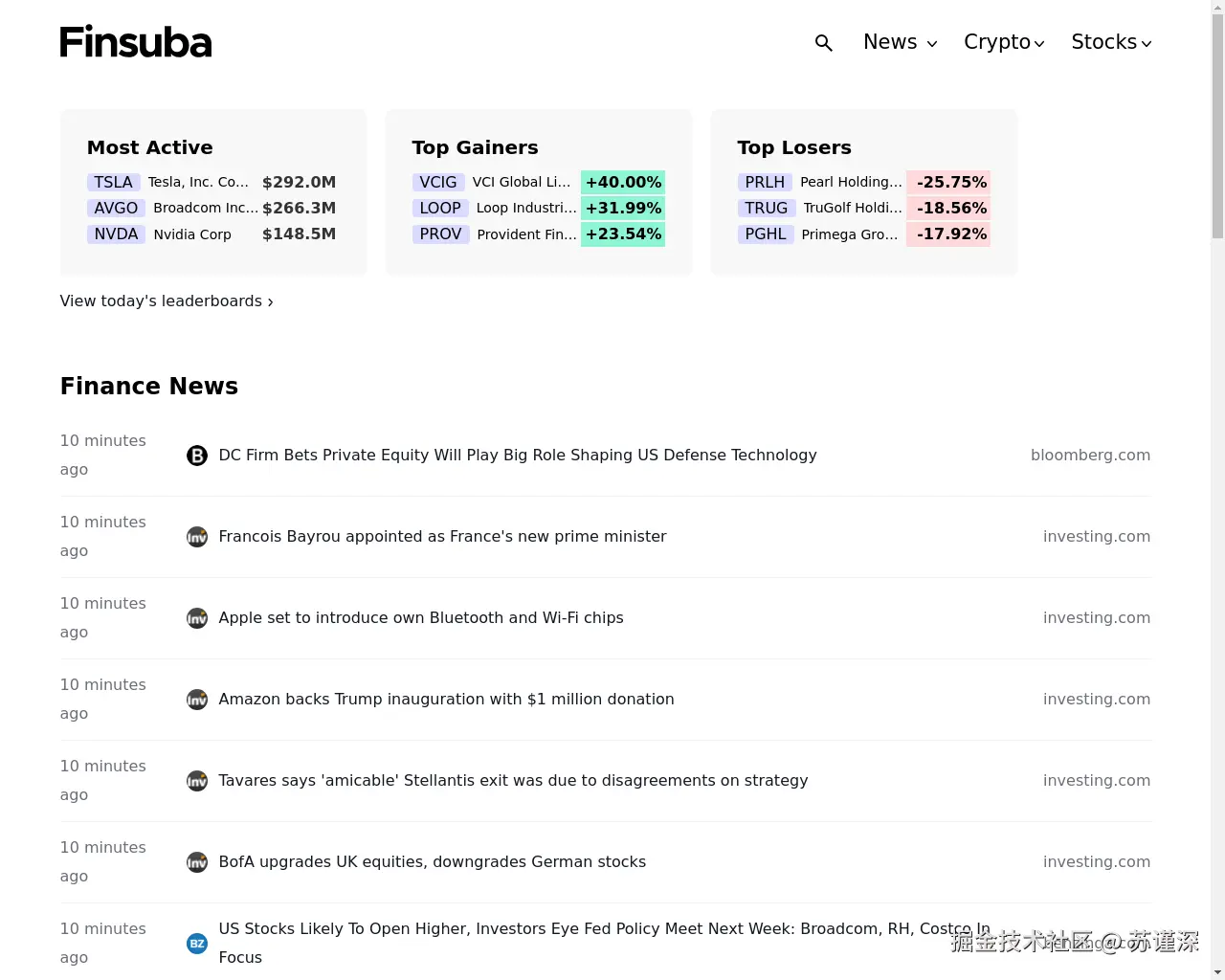Click the Finance News heading
Screen dimensions: 1225x980
coord(149,386)
